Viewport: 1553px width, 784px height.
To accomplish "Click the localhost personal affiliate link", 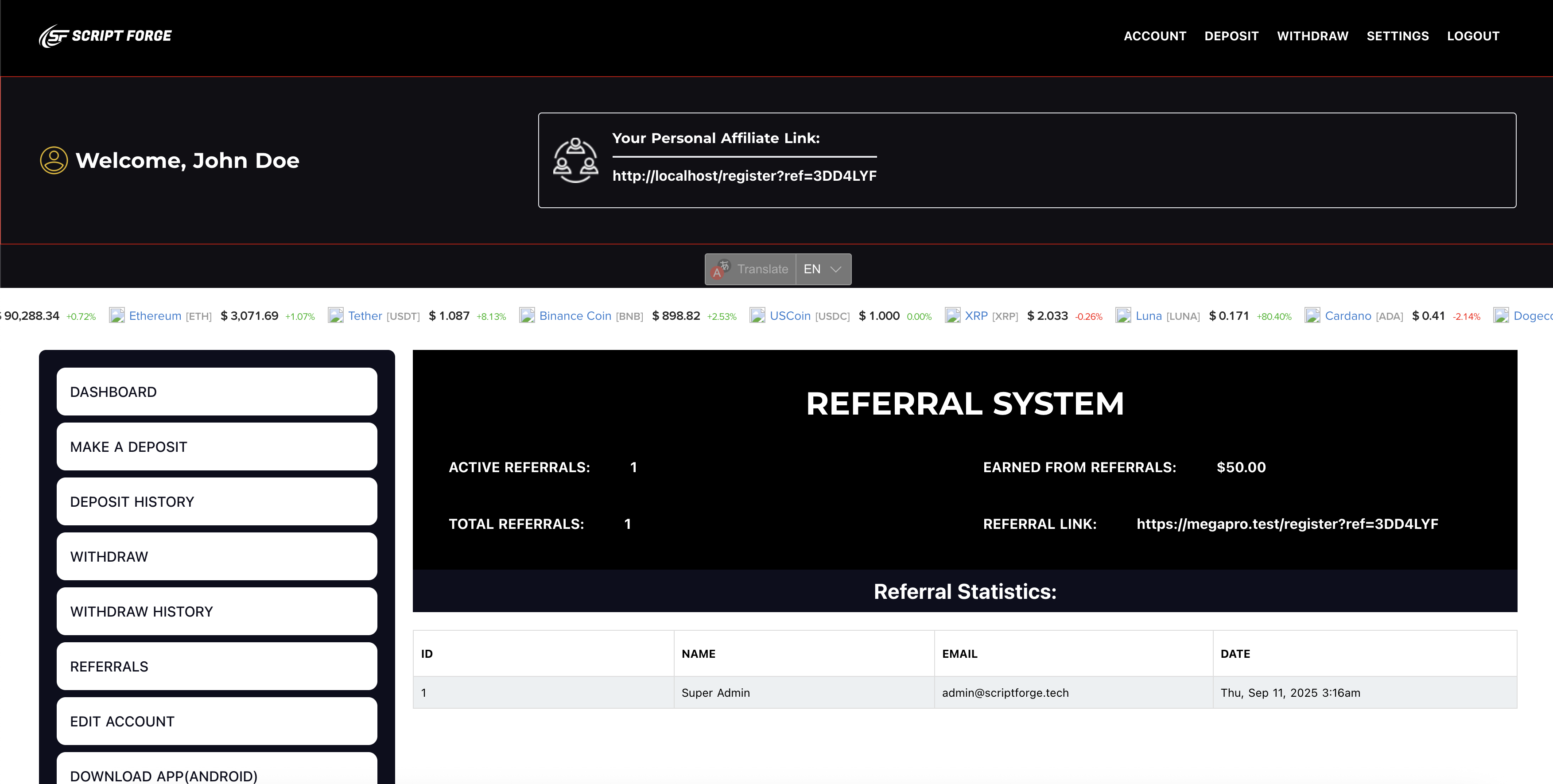I will click(744, 176).
